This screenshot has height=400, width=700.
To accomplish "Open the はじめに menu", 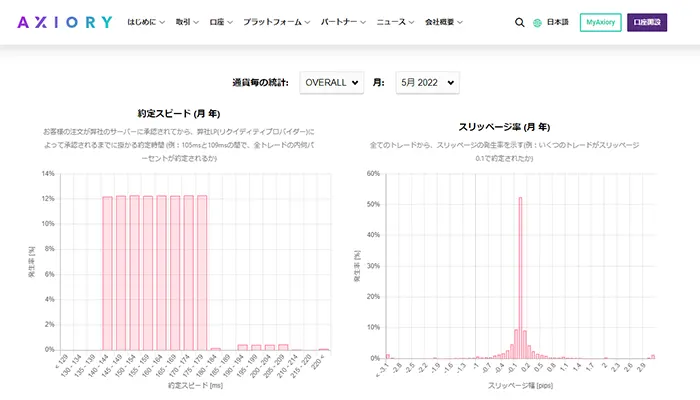I will pyautogui.click(x=146, y=22).
